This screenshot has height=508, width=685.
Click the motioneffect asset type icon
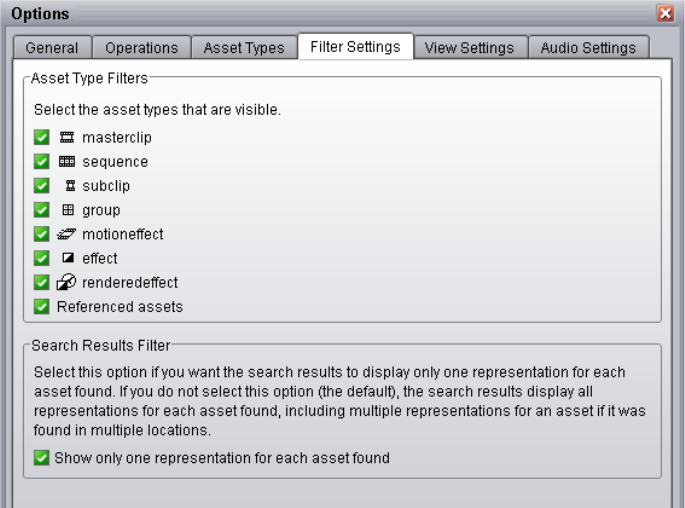[66, 234]
